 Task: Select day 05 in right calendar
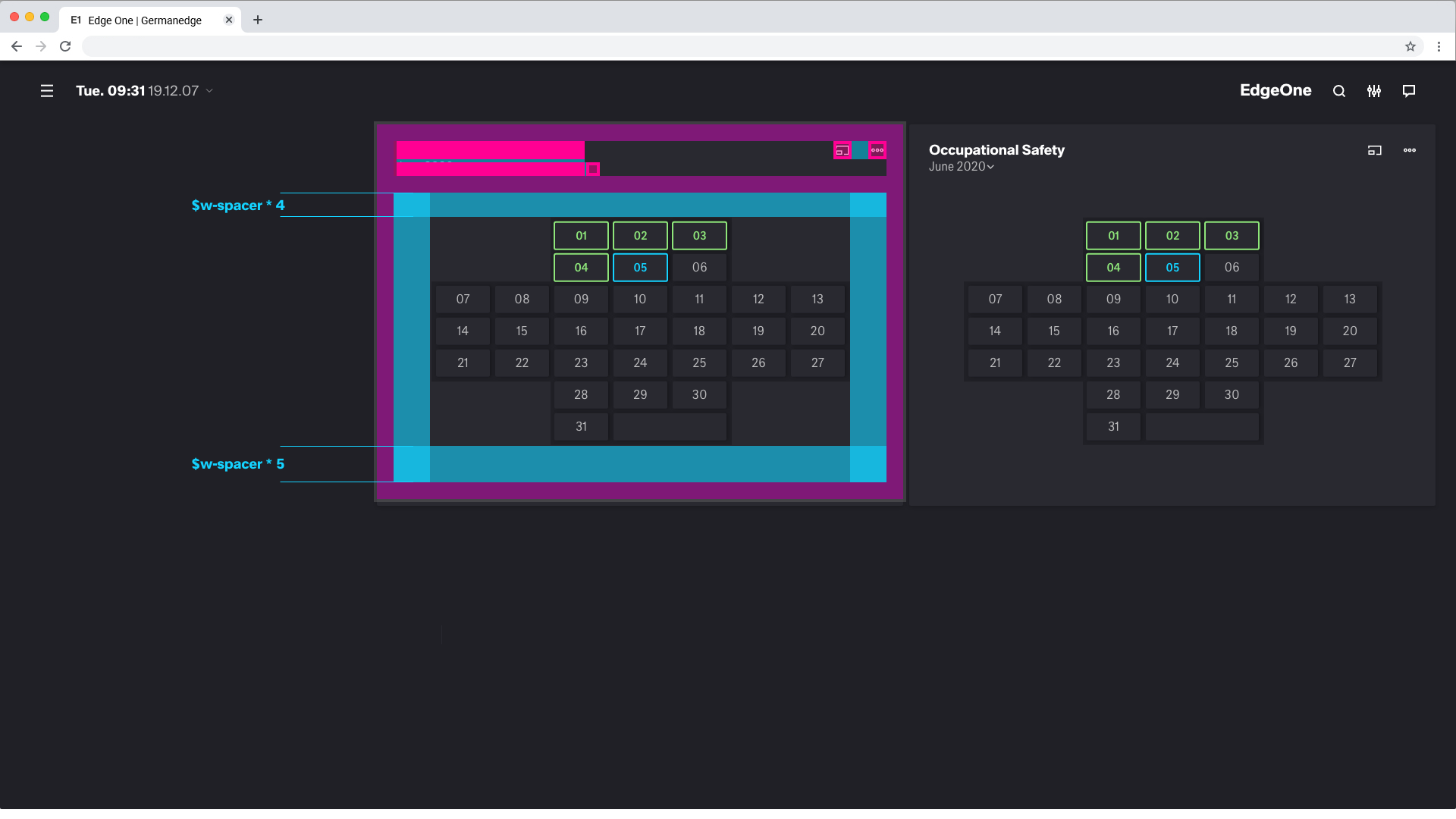[x=1172, y=268]
